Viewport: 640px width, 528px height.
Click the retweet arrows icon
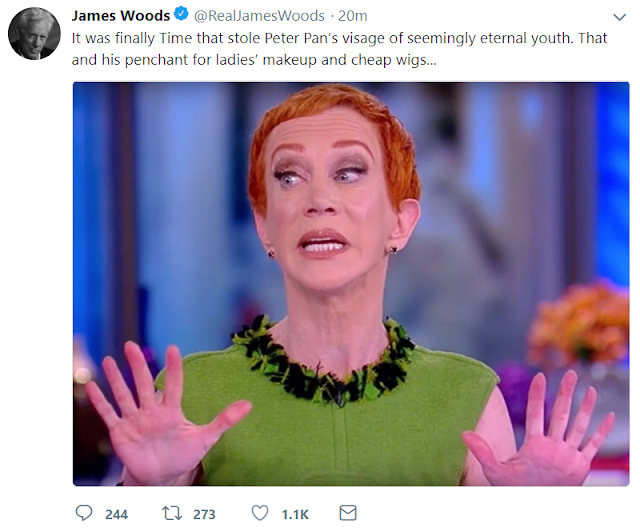click(172, 513)
